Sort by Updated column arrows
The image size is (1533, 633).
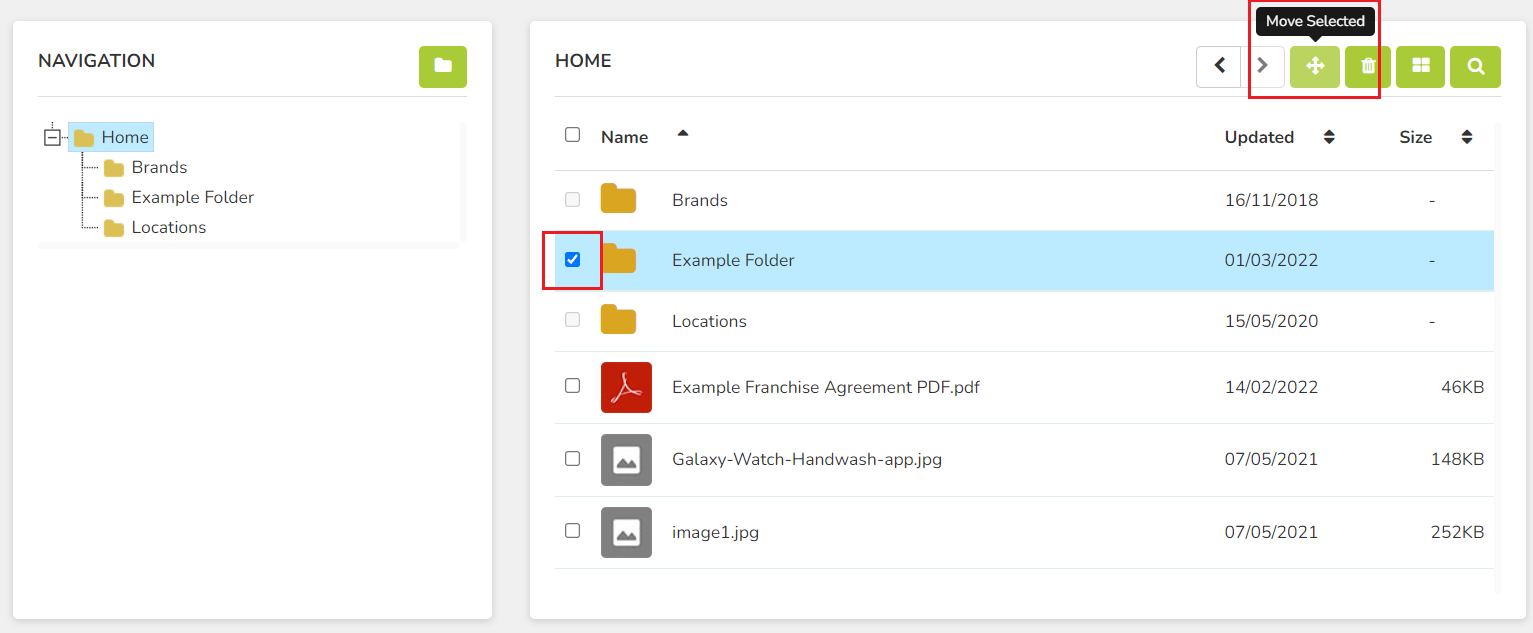[1329, 137]
